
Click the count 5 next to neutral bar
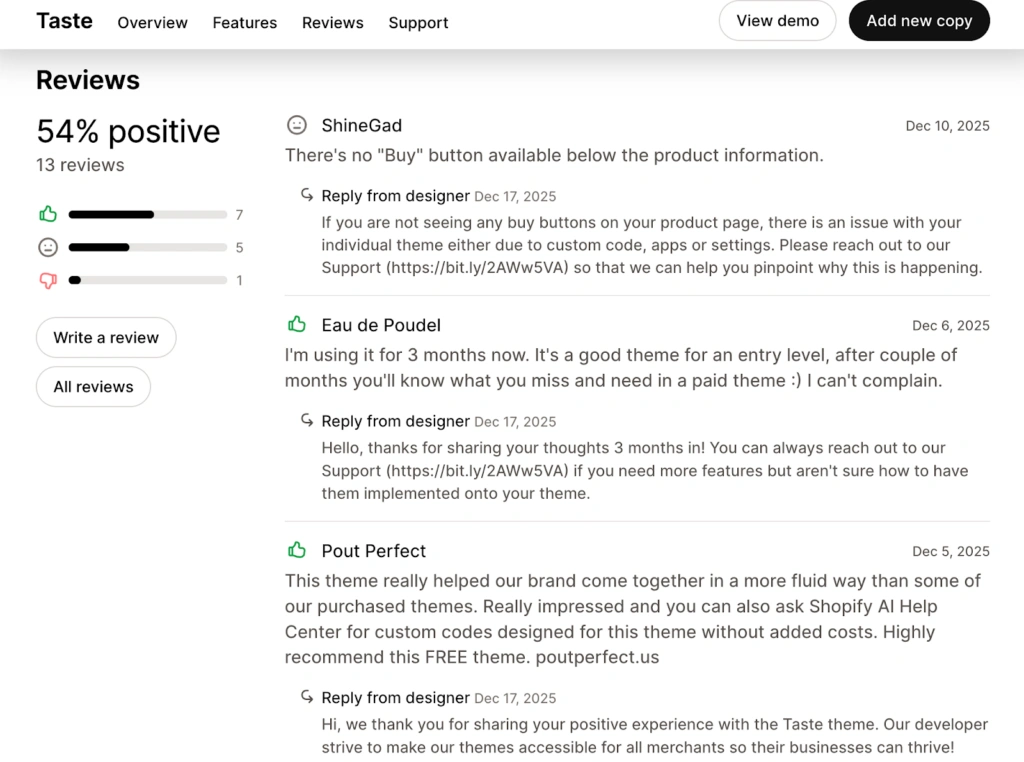(x=239, y=247)
